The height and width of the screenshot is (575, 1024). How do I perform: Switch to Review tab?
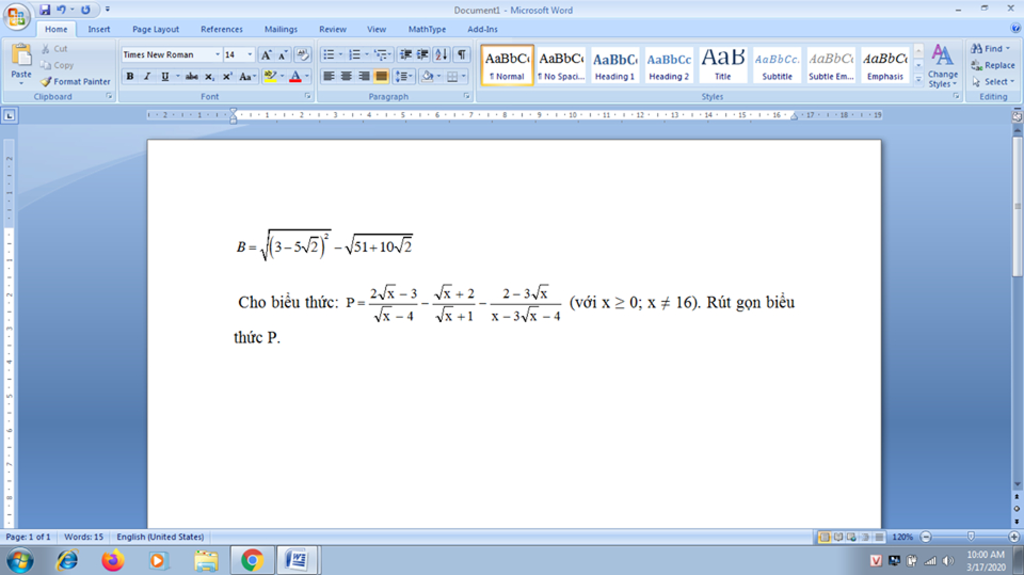[332, 29]
